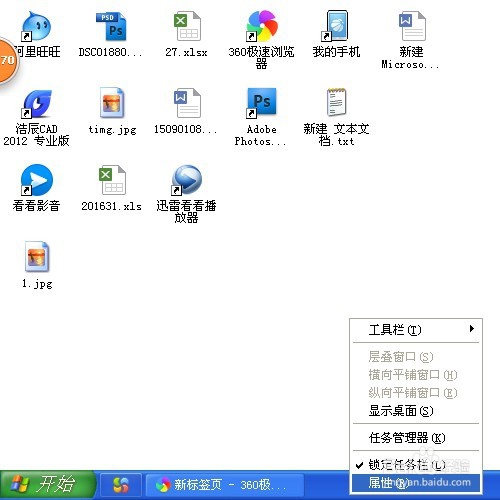Select the 201631.xls spreadsheet file
The height and width of the screenshot is (500, 500).
tap(112, 180)
